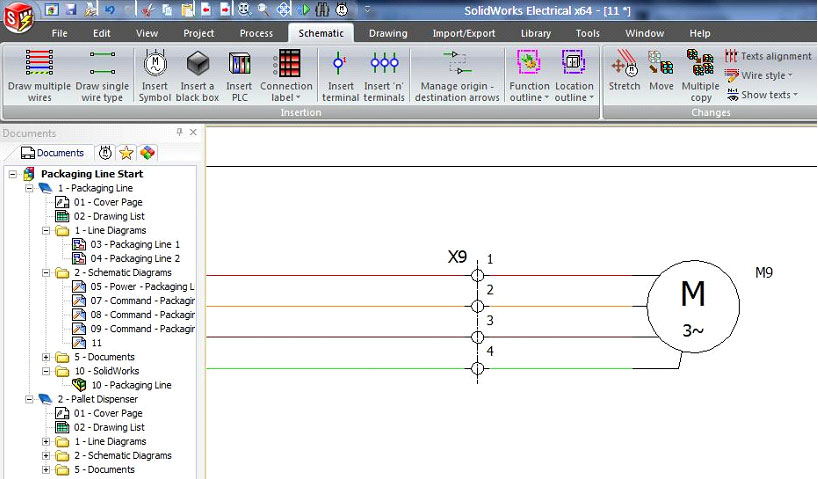Open the Wire style dropdown
This screenshot has width=818, height=479.
pos(759,75)
